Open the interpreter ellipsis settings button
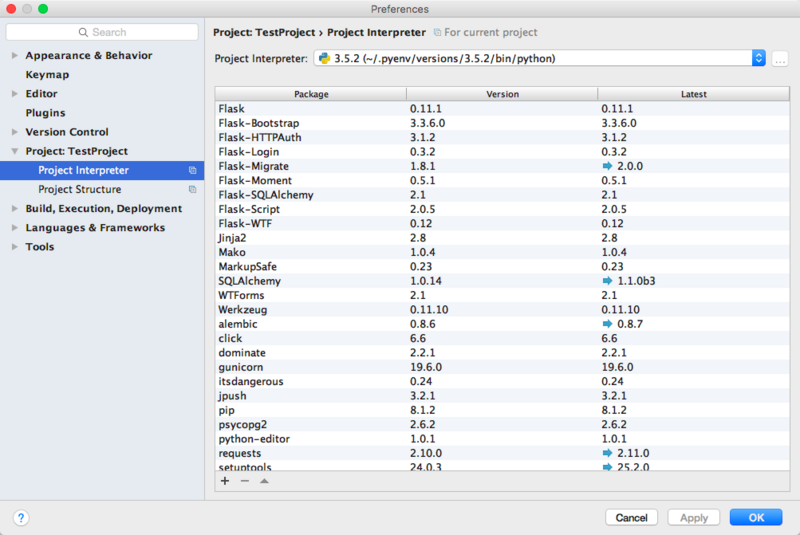 click(x=780, y=59)
